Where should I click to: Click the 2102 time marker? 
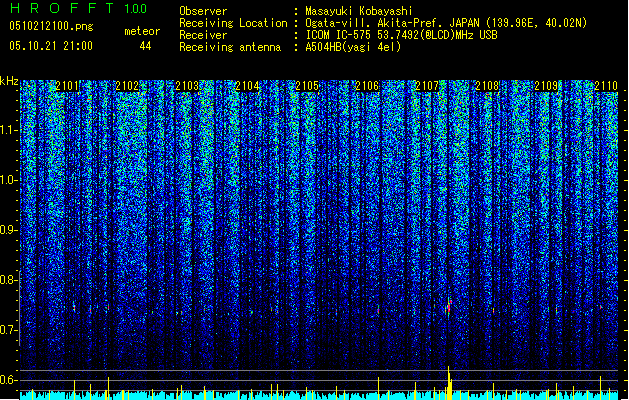click(127, 86)
